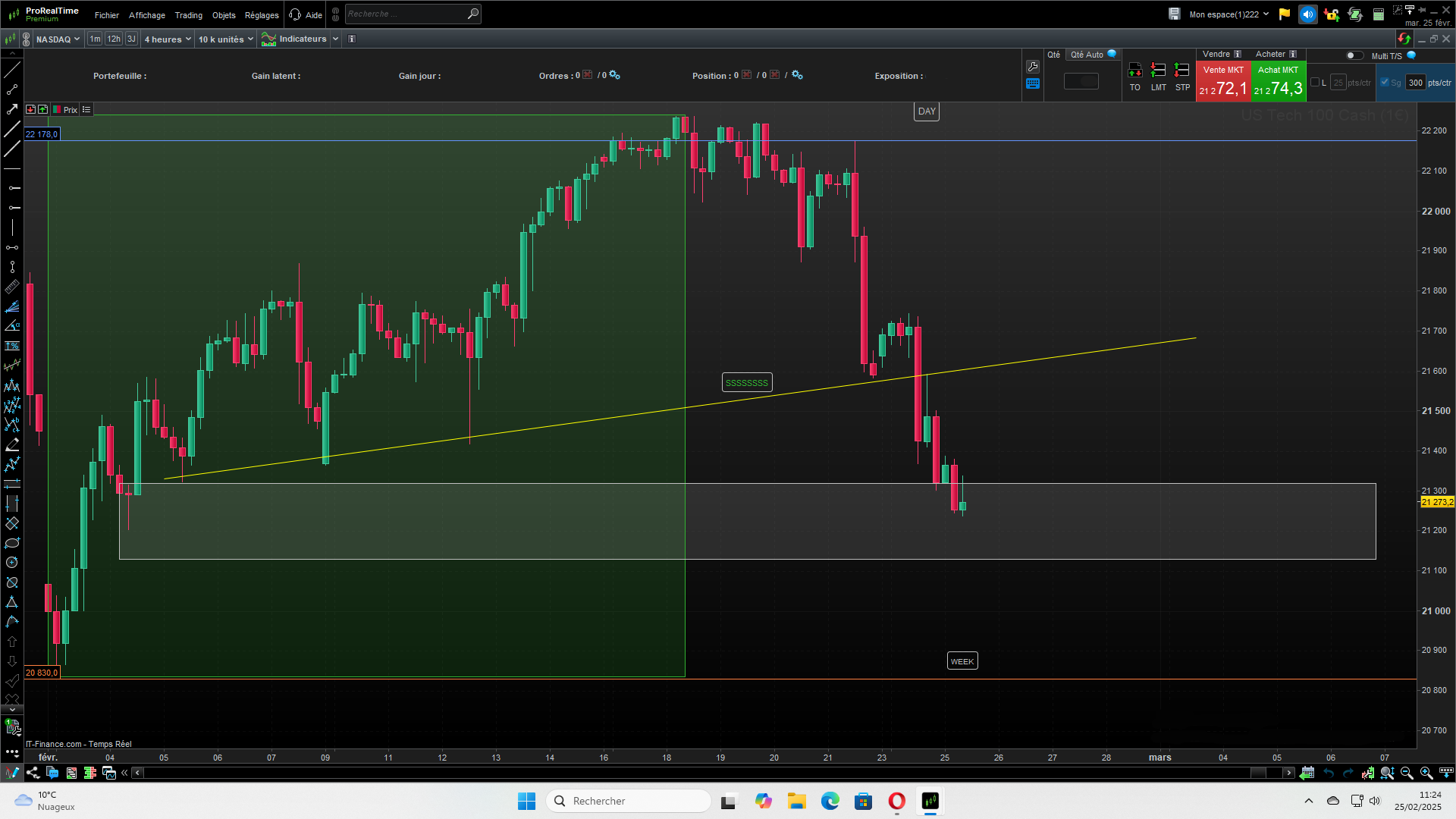Open the share chart icon
This screenshot has height=819, width=1456.
[33, 773]
